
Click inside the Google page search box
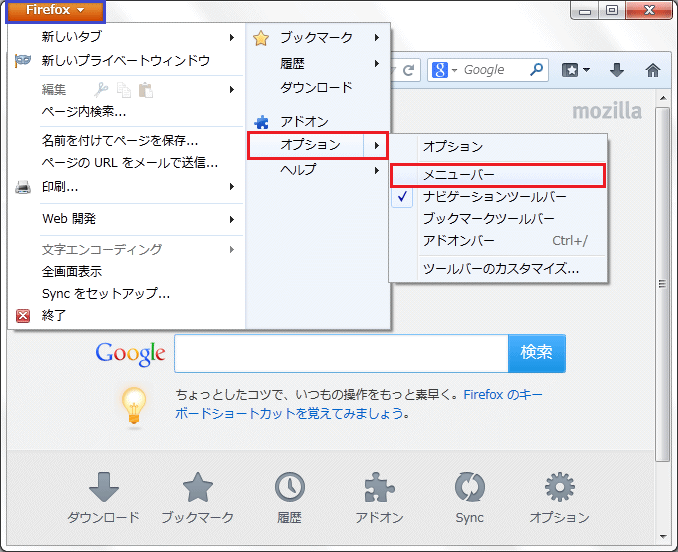341,353
